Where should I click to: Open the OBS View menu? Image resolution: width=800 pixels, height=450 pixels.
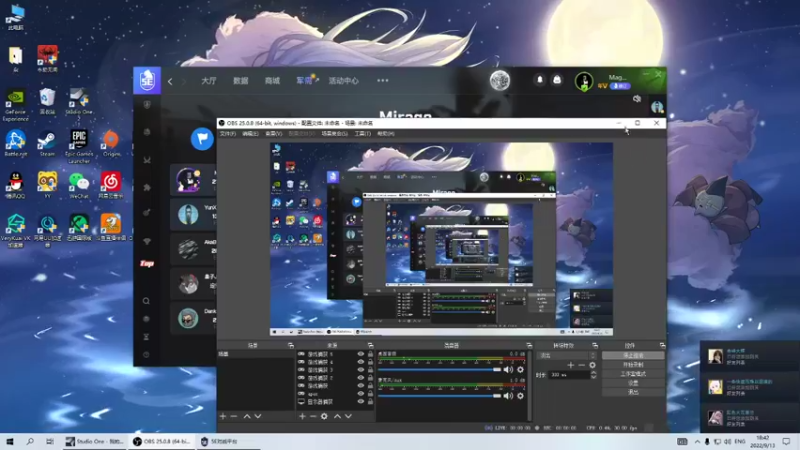click(x=273, y=134)
